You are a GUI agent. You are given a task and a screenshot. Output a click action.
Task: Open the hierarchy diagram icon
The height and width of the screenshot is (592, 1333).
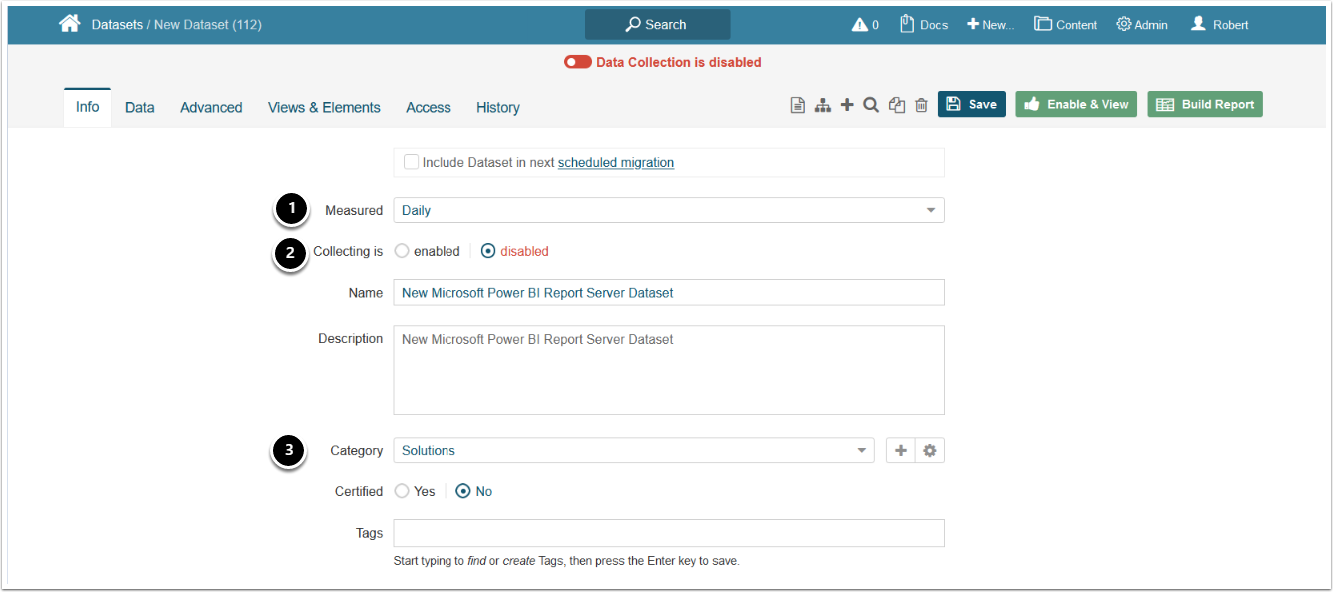[822, 105]
